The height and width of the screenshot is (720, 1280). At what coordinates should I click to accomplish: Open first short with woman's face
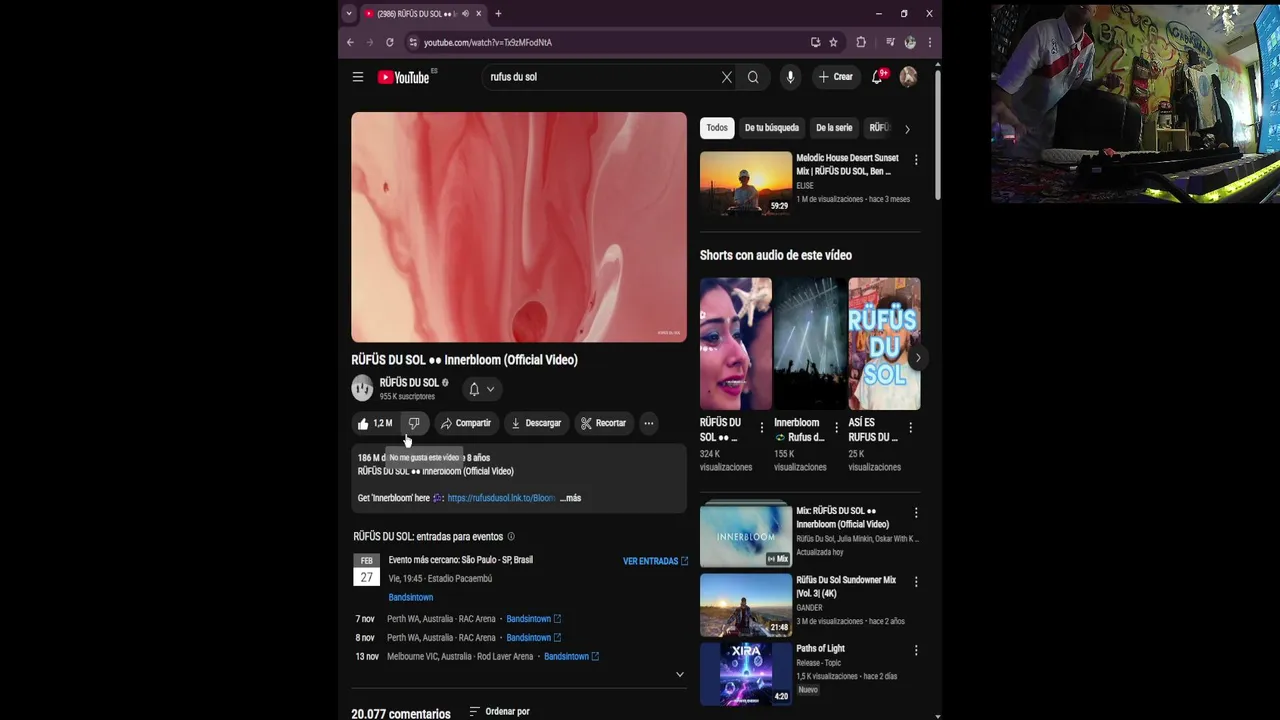coord(736,343)
